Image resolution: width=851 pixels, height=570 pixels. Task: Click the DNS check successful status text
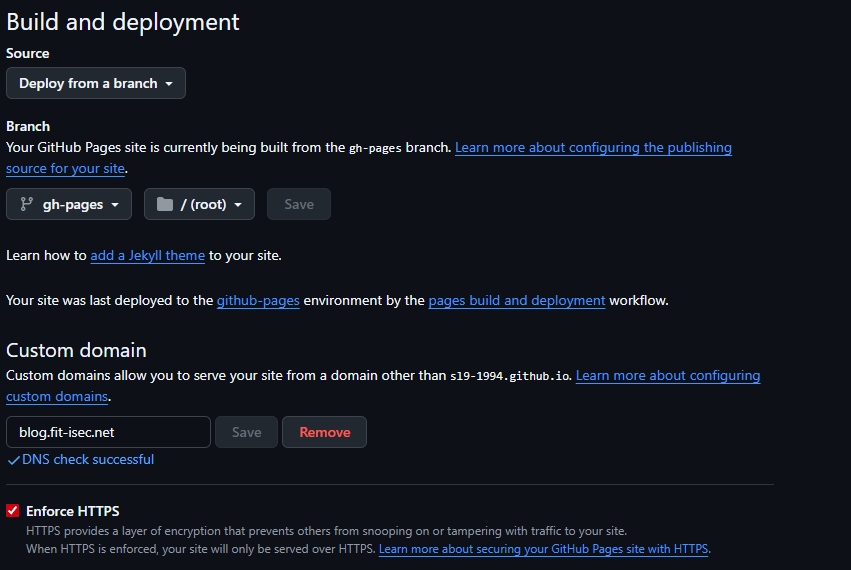coord(88,460)
